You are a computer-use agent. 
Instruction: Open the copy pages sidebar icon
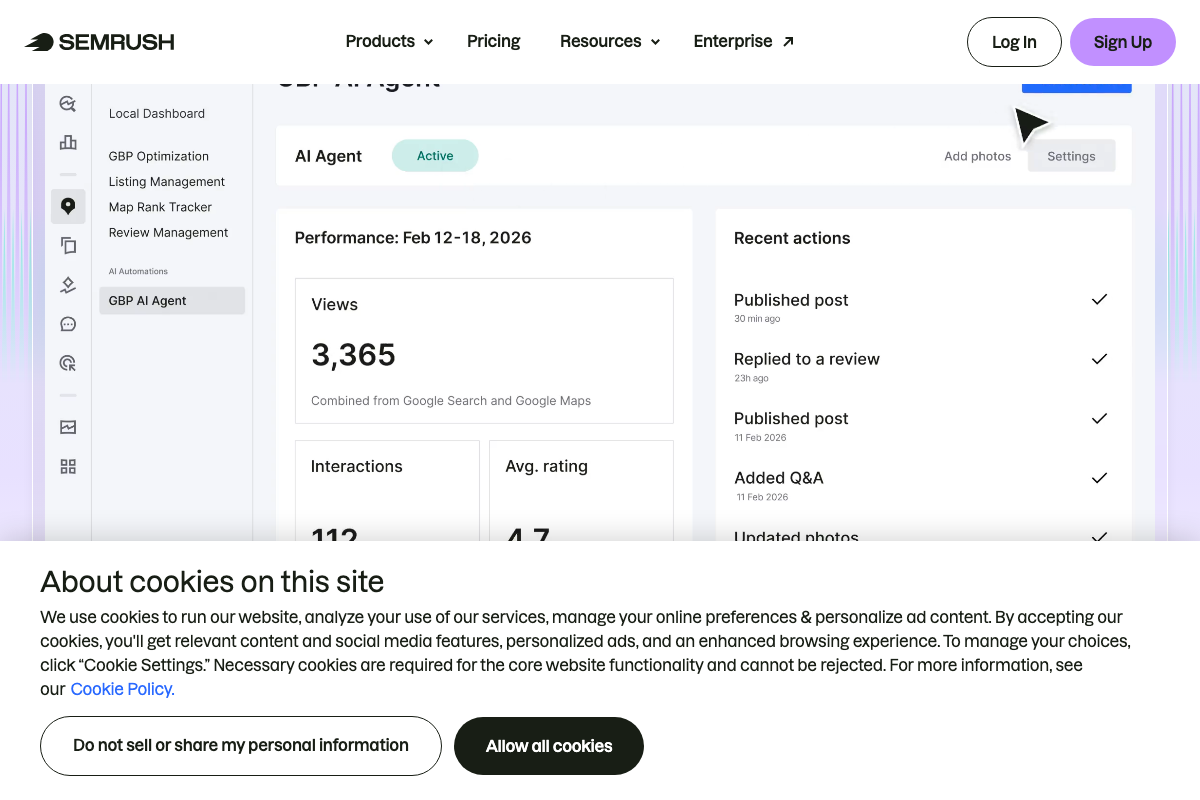pyautogui.click(x=68, y=245)
